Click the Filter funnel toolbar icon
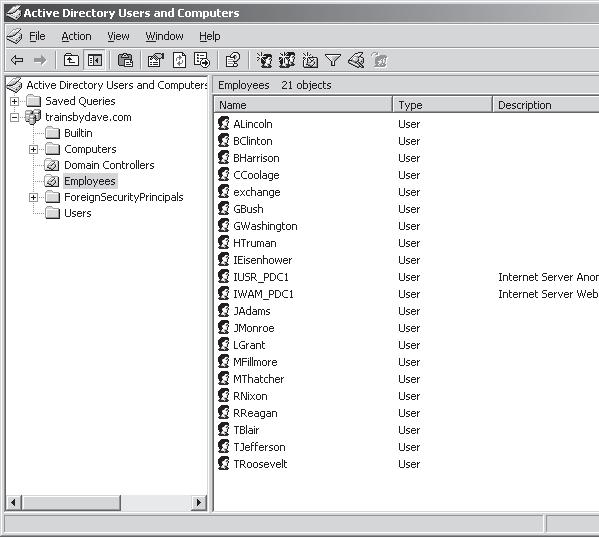The image size is (599, 538). [333, 60]
